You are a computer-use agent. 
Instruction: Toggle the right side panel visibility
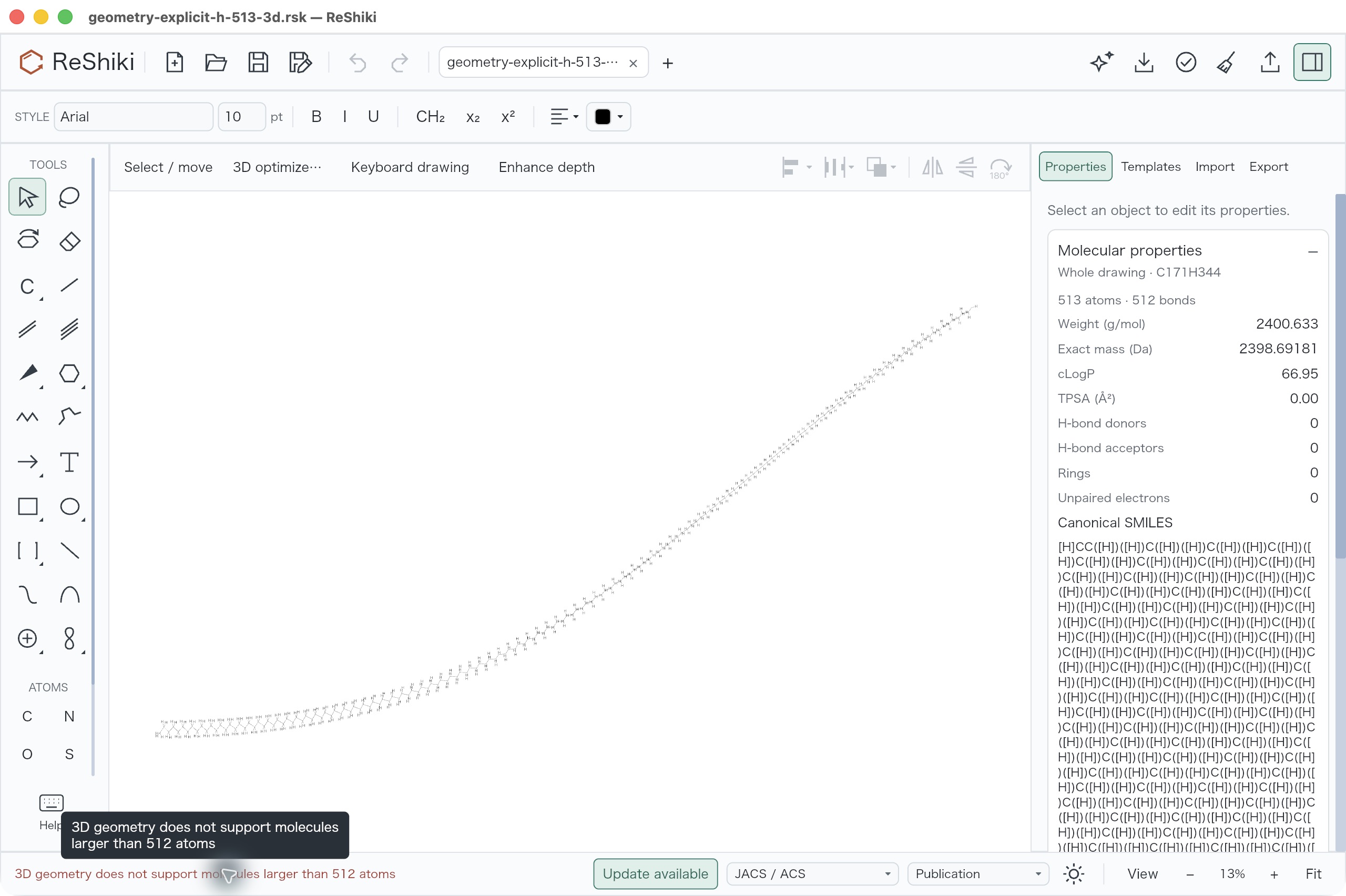[1312, 62]
